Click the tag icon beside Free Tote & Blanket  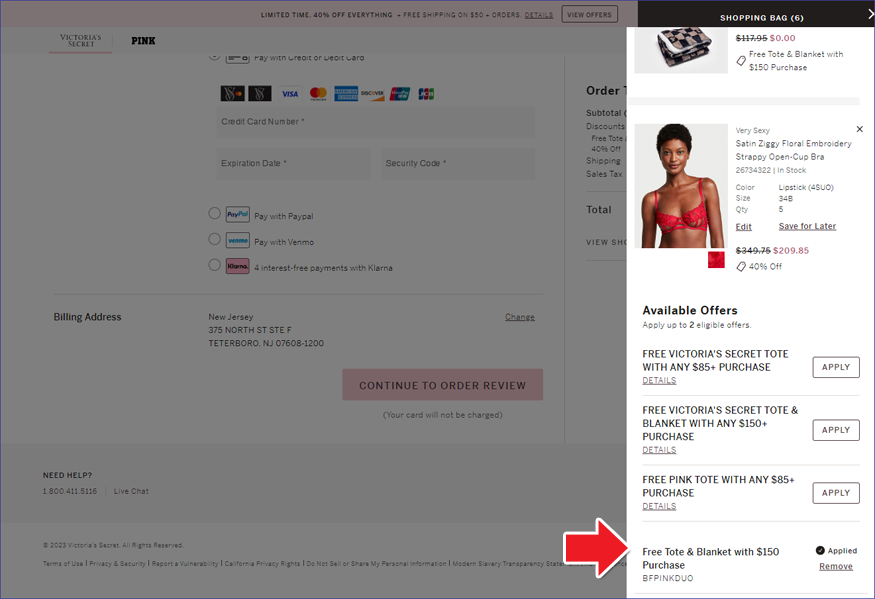[741, 60]
